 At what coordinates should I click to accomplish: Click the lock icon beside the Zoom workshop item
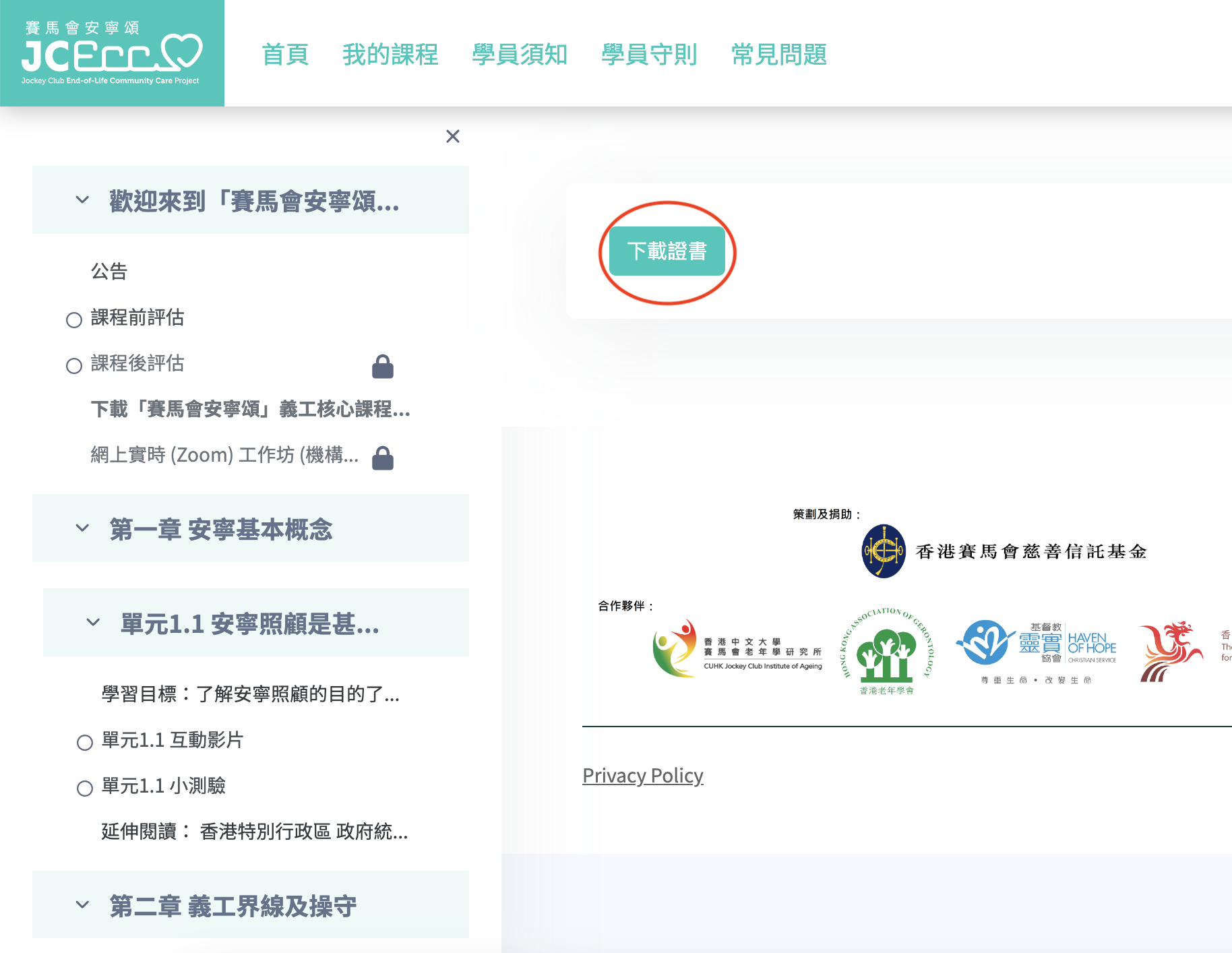pyautogui.click(x=383, y=458)
